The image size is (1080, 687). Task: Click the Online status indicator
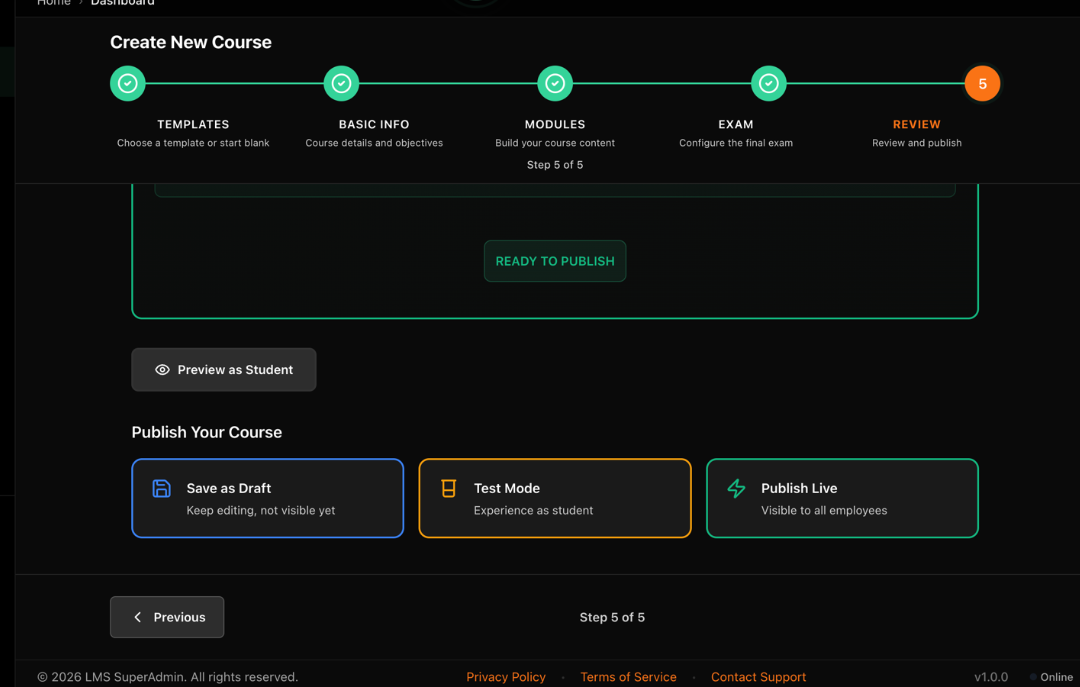click(x=1051, y=677)
